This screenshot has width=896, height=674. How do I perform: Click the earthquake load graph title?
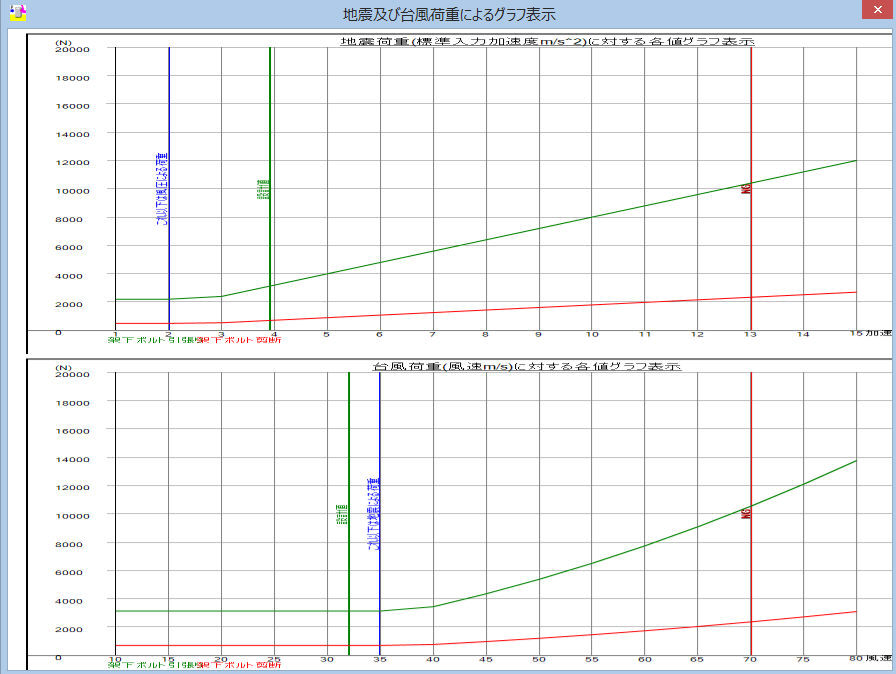click(x=547, y=42)
